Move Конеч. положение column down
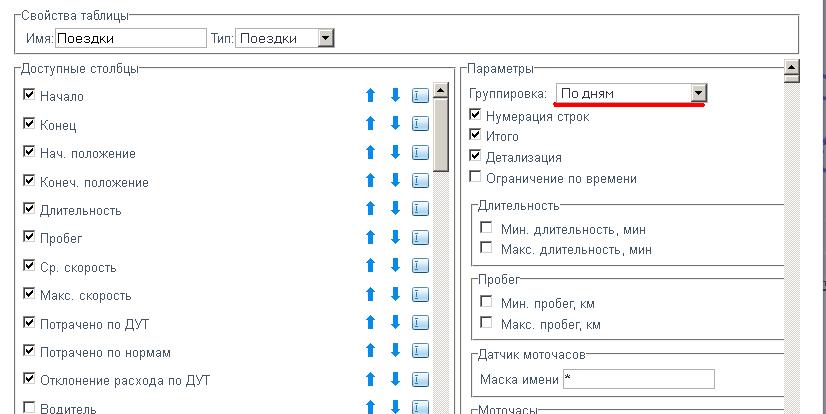The height and width of the screenshot is (414, 826). pyautogui.click(x=395, y=180)
